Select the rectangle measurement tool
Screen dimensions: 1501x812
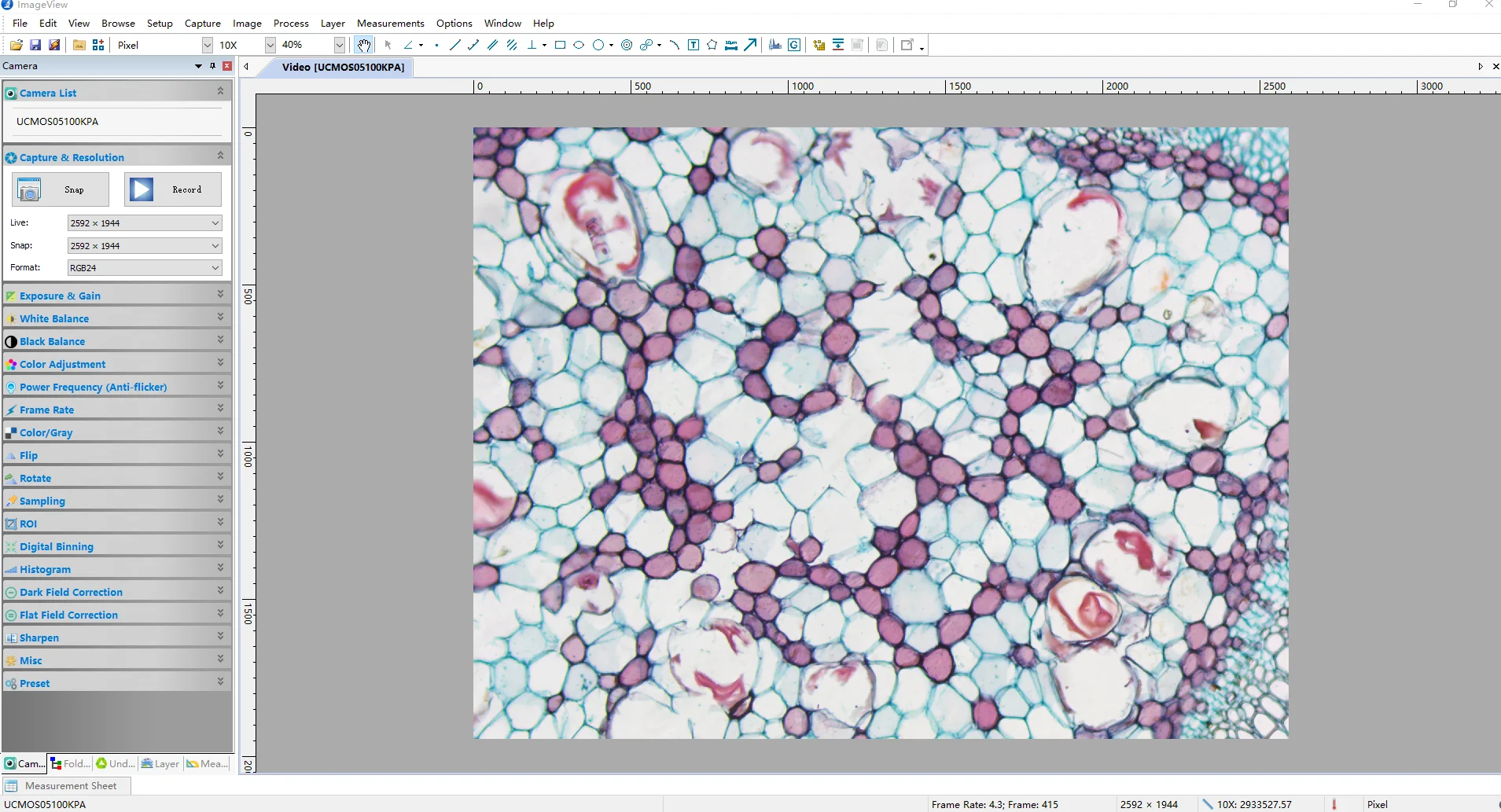point(560,46)
